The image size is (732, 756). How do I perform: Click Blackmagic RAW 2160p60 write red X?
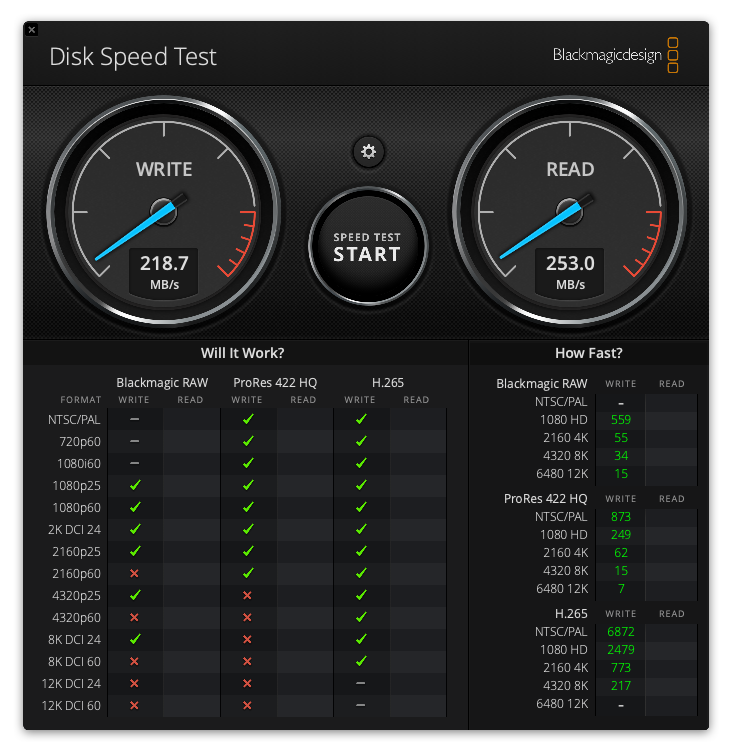134,573
